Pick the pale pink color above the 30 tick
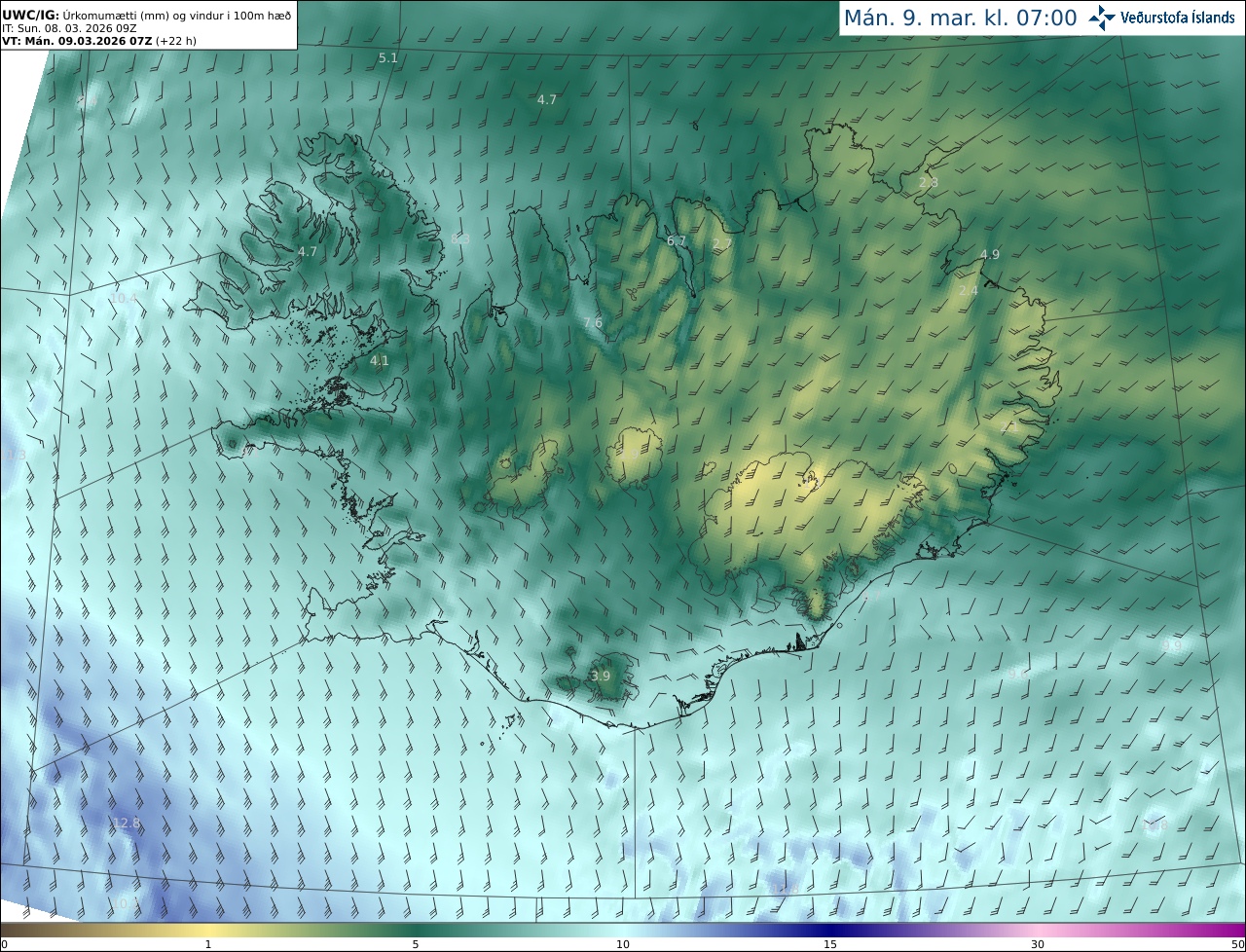Viewport: 1246px width, 952px height. pos(1038,930)
